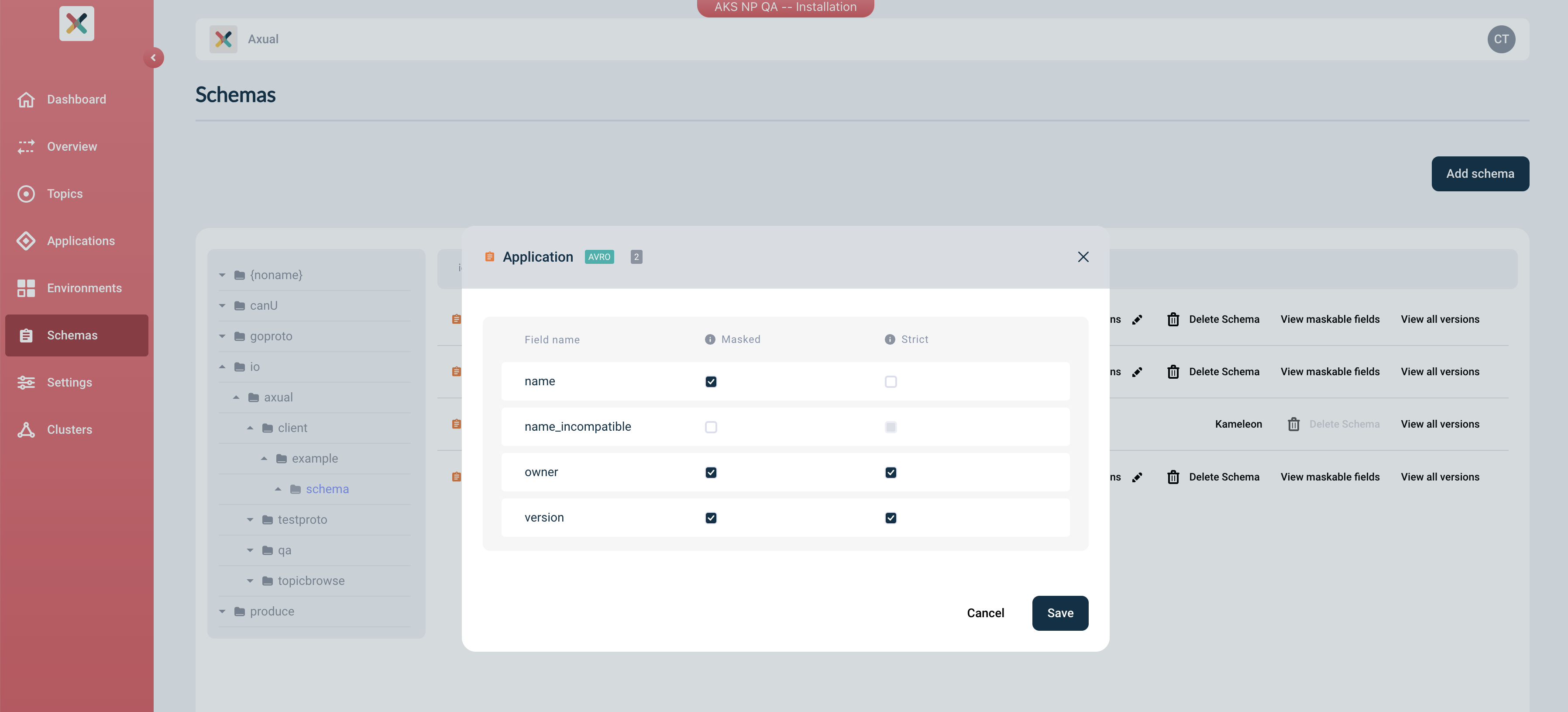Uncheck Masked for the version field
Image resolution: width=1568 pixels, height=712 pixels.
point(710,518)
